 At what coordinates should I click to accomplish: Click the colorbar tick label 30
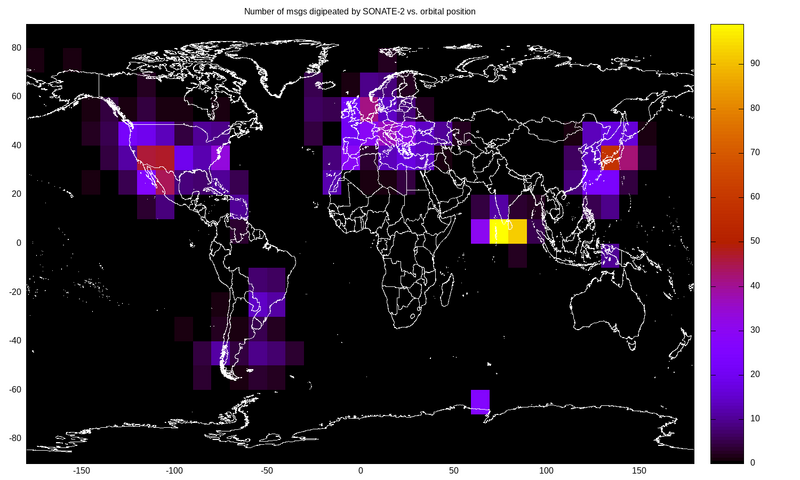(x=756, y=329)
